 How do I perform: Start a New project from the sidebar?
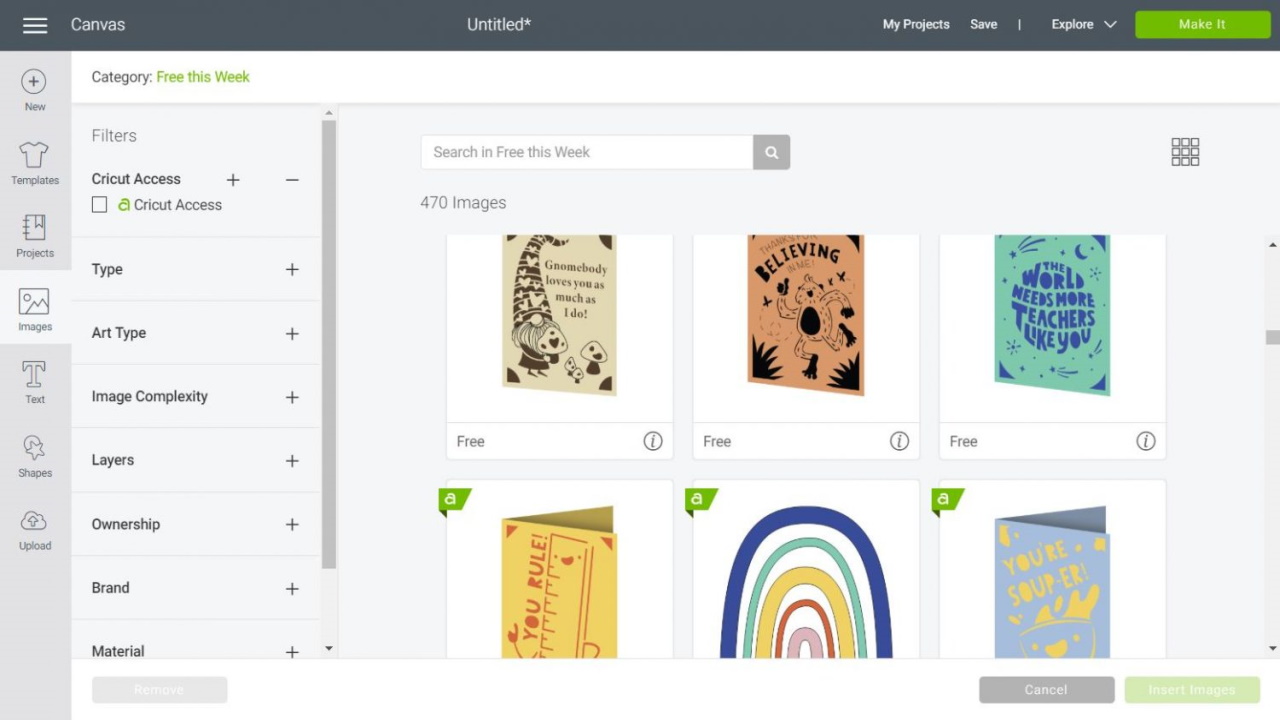click(34, 89)
